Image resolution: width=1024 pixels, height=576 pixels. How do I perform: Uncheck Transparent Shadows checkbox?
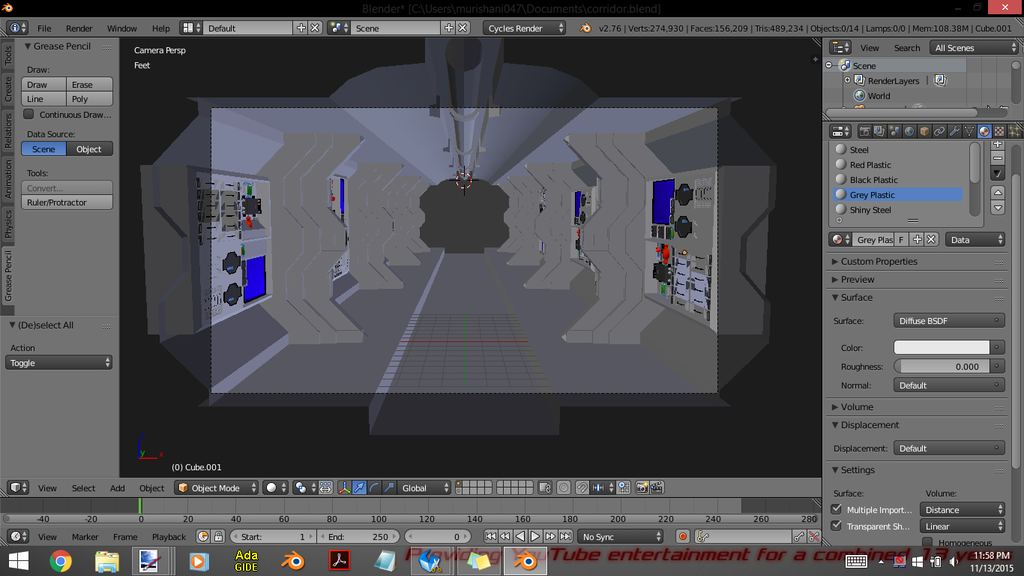[837, 526]
